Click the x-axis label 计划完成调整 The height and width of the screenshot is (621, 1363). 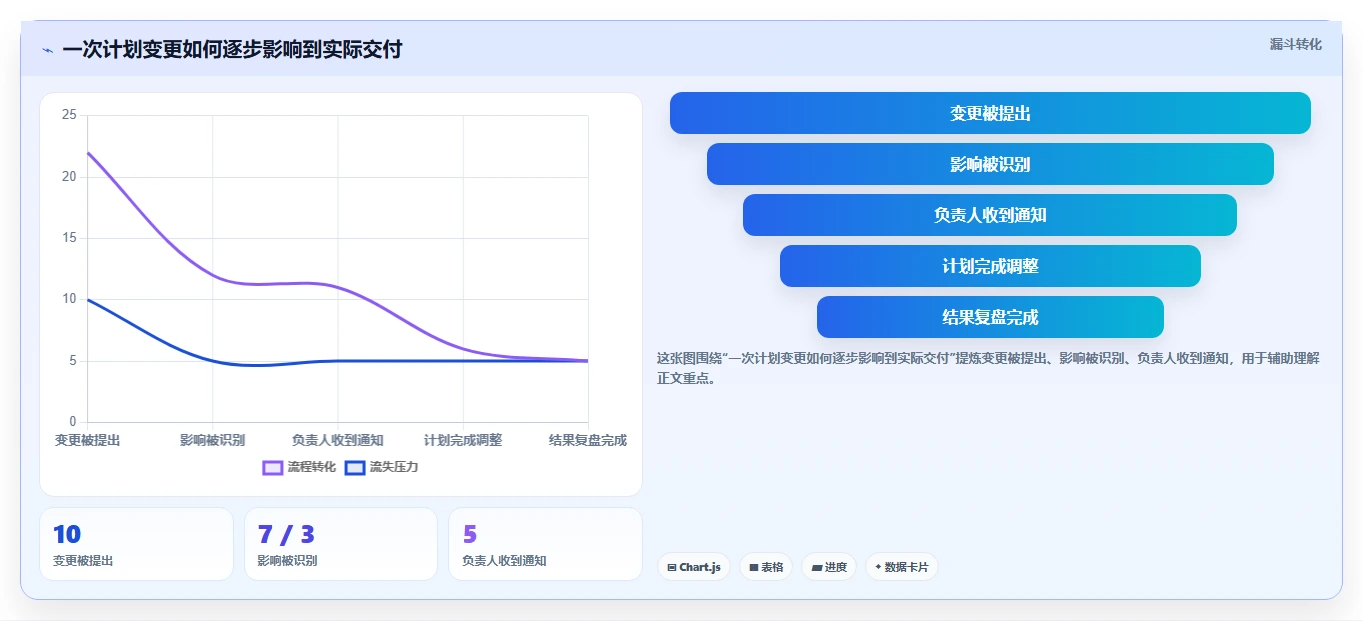tap(463, 440)
